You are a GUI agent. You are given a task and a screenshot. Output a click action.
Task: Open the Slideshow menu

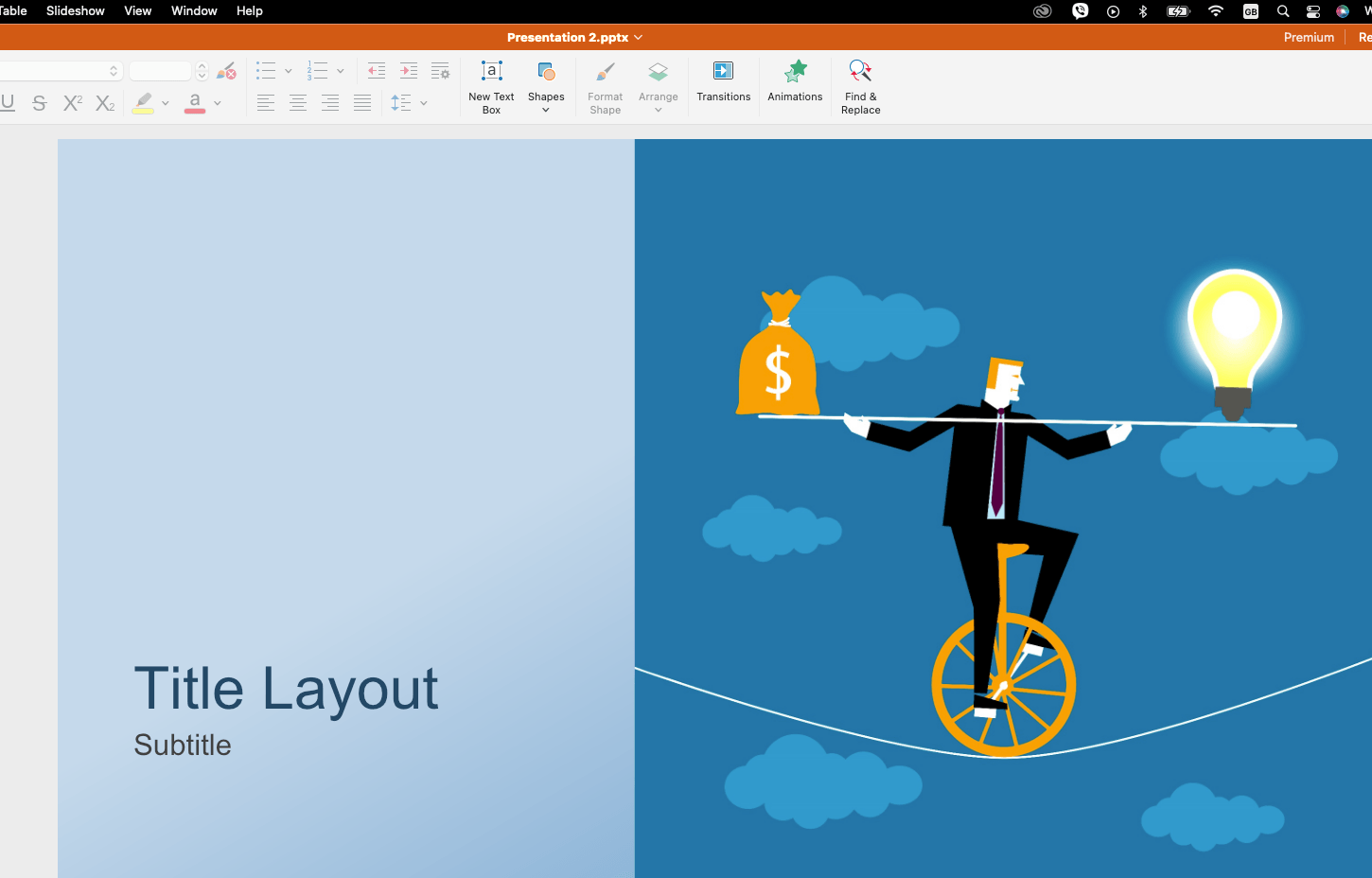pyautogui.click(x=75, y=11)
